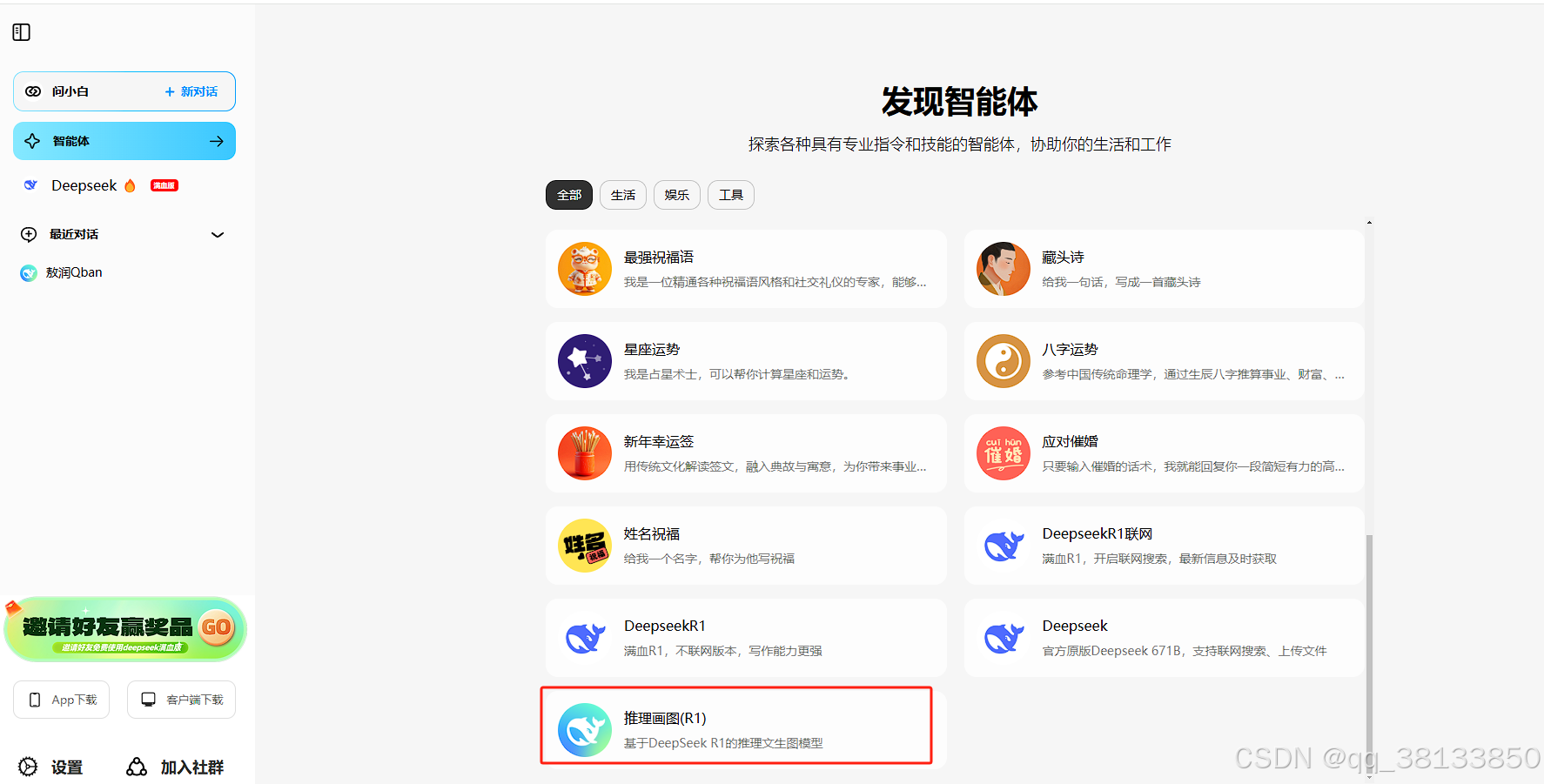The height and width of the screenshot is (784, 1544).
Task: Click the 藏头诗 portrait avatar
Action: pyautogui.click(x=1004, y=269)
